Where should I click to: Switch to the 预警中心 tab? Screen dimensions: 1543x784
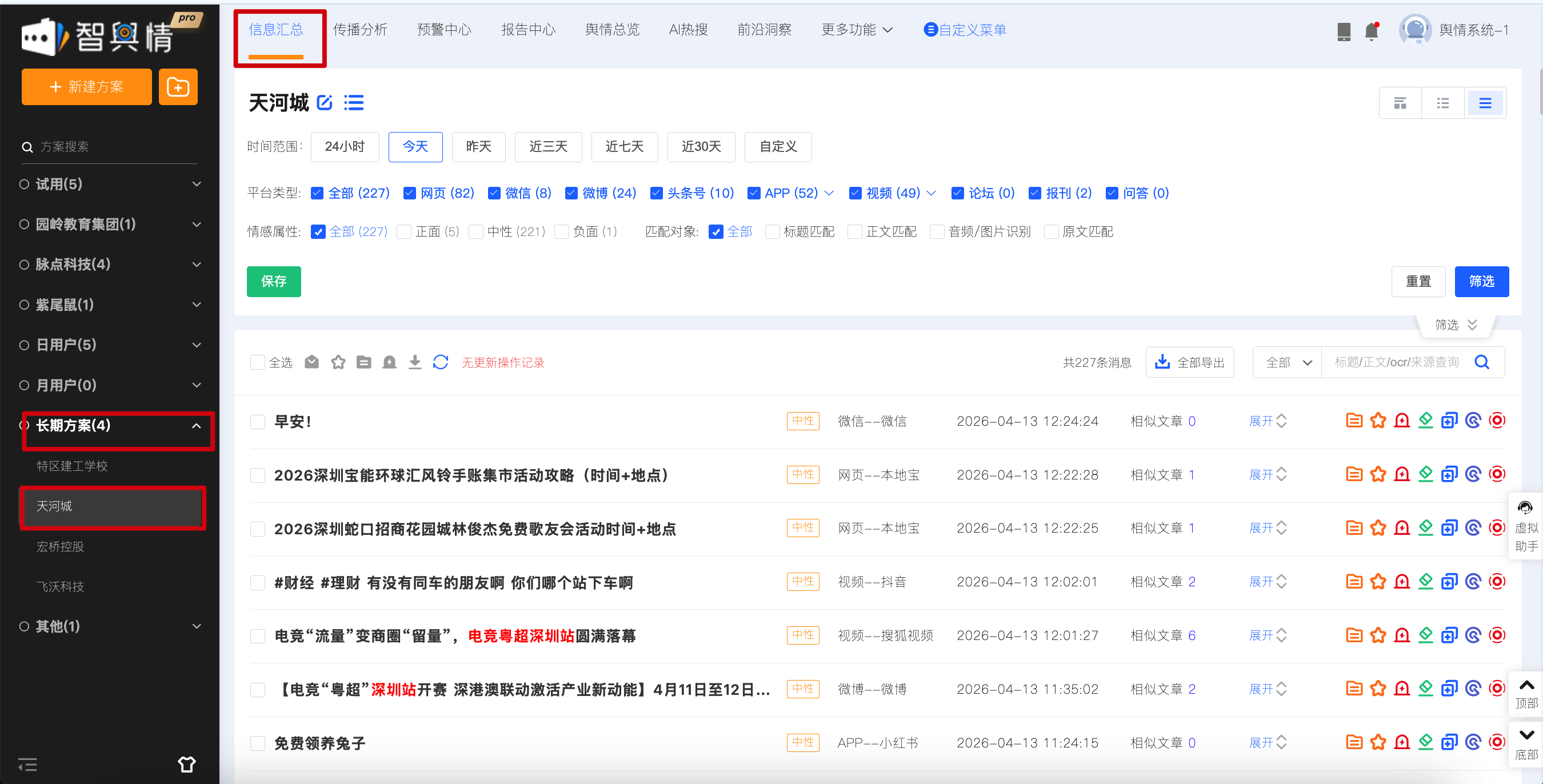(444, 29)
